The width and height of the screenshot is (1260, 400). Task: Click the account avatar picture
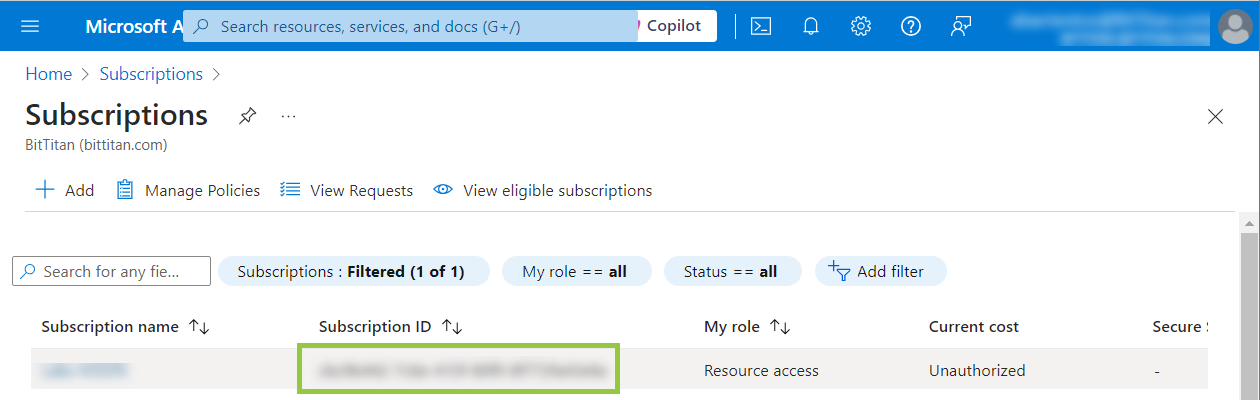(x=1236, y=26)
